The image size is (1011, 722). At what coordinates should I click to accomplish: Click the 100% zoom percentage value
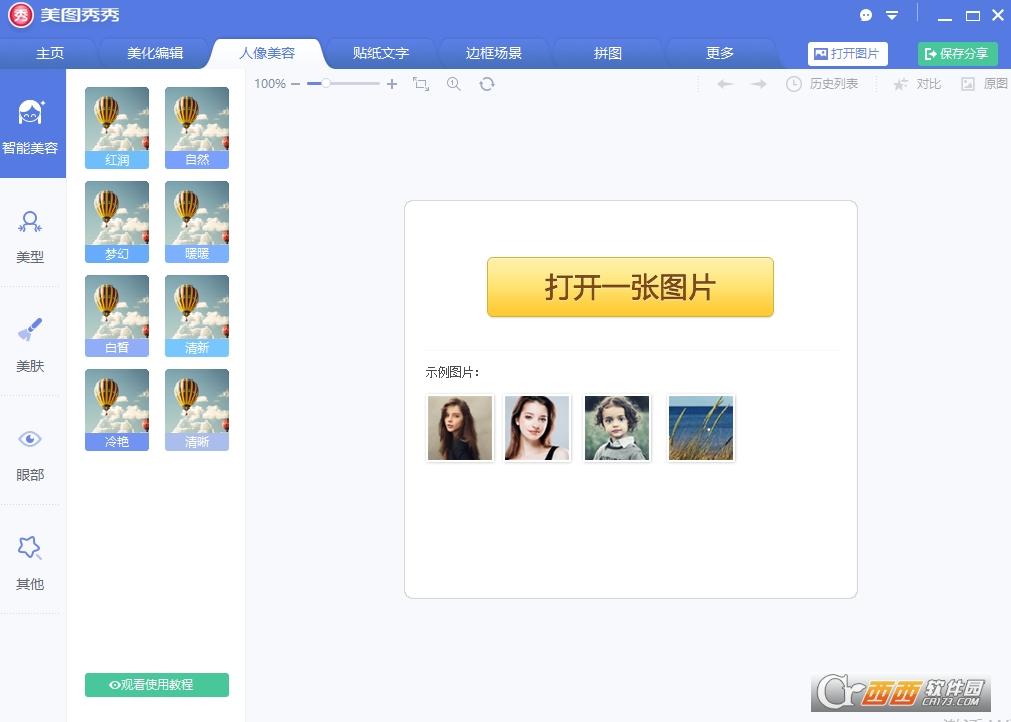[x=270, y=84]
